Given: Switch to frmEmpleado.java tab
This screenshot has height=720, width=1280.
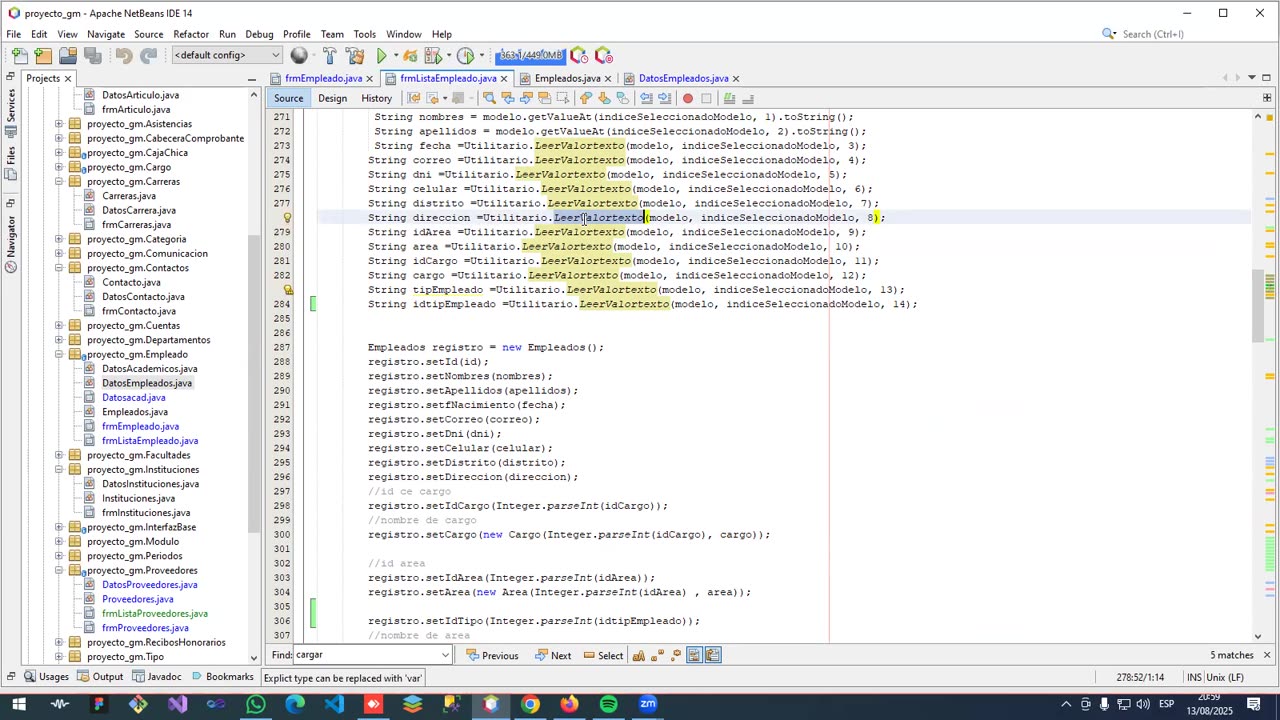Looking at the screenshot, I should 323,78.
